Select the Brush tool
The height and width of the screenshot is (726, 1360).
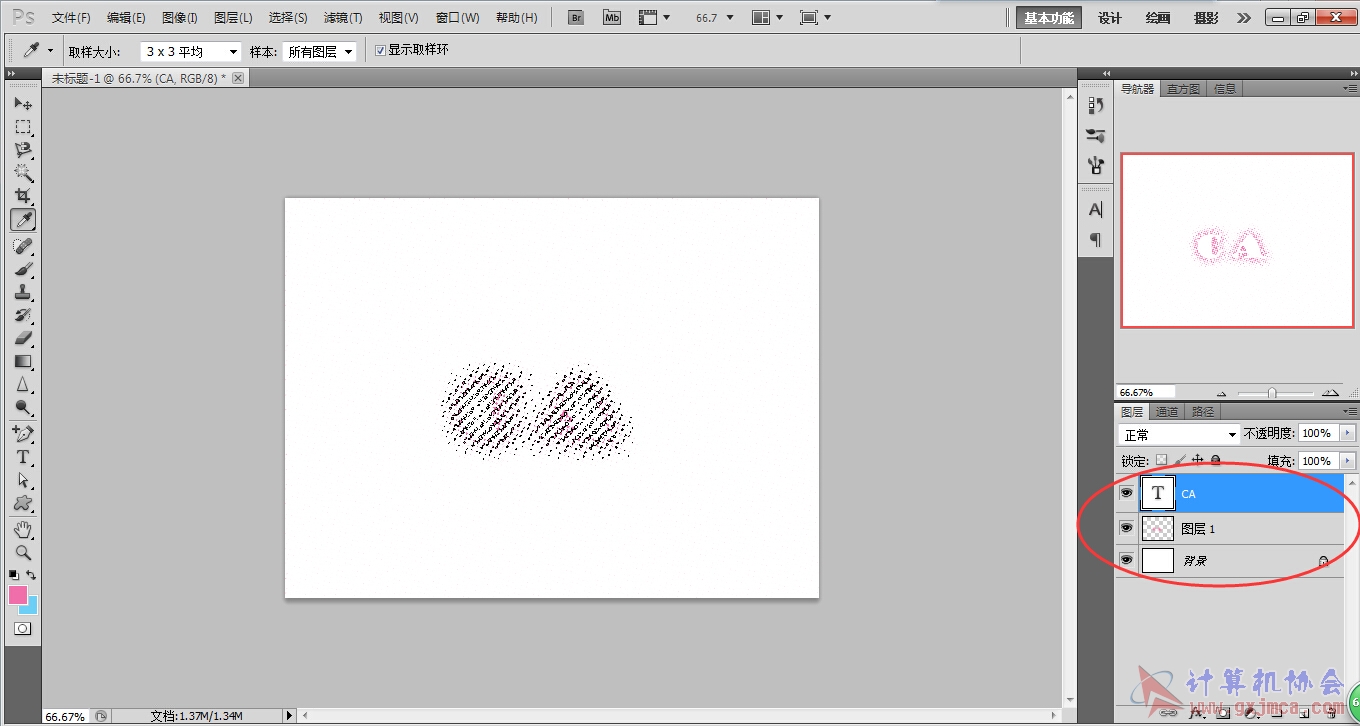coord(23,269)
